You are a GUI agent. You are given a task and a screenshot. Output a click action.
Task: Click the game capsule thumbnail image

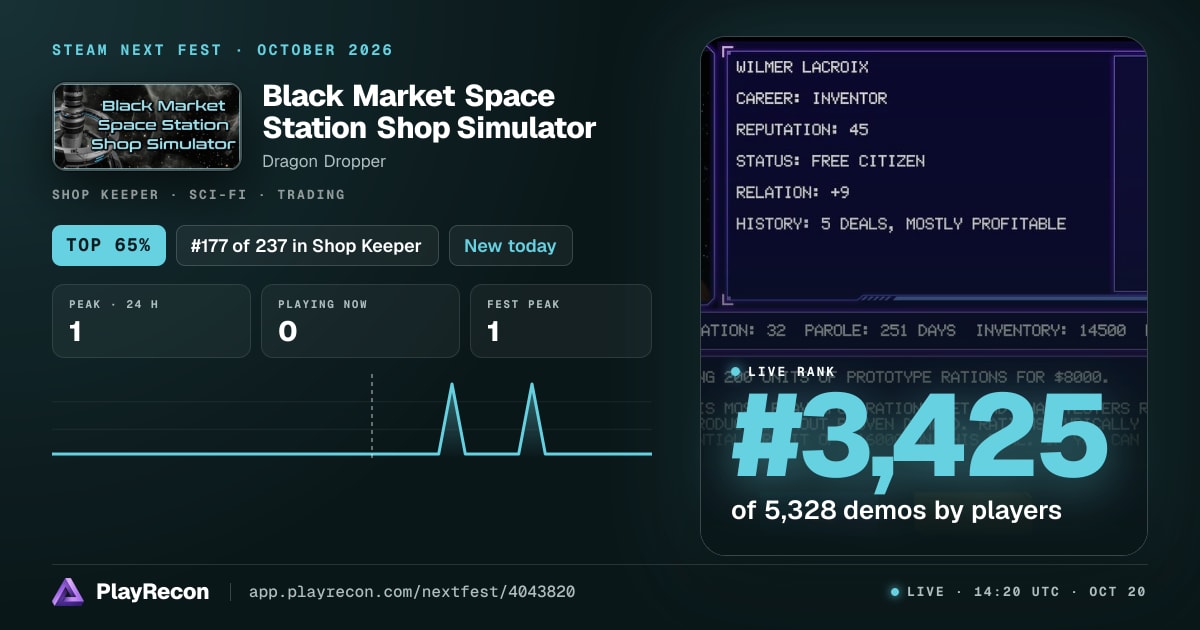(147, 126)
